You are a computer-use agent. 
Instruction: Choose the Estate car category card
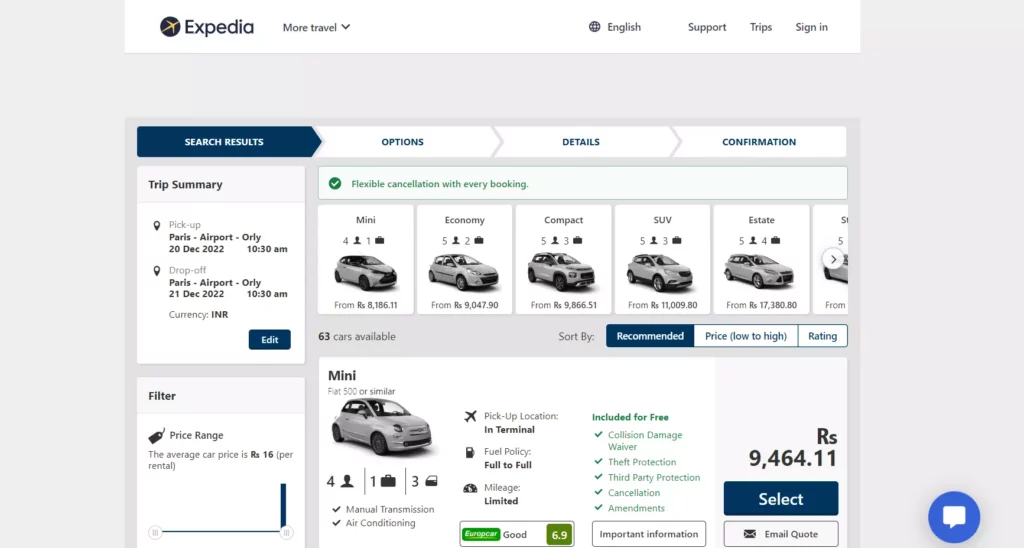(x=761, y=259)
